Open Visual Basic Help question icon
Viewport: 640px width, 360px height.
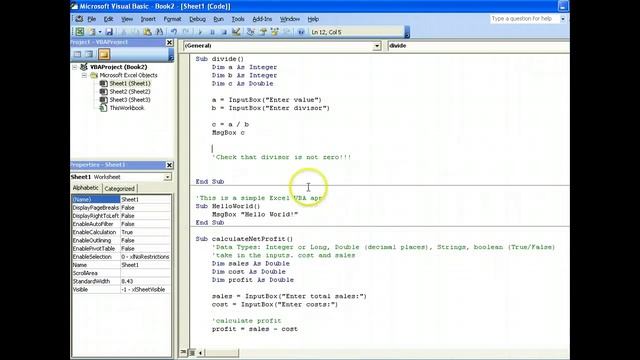tap(301, 32)
